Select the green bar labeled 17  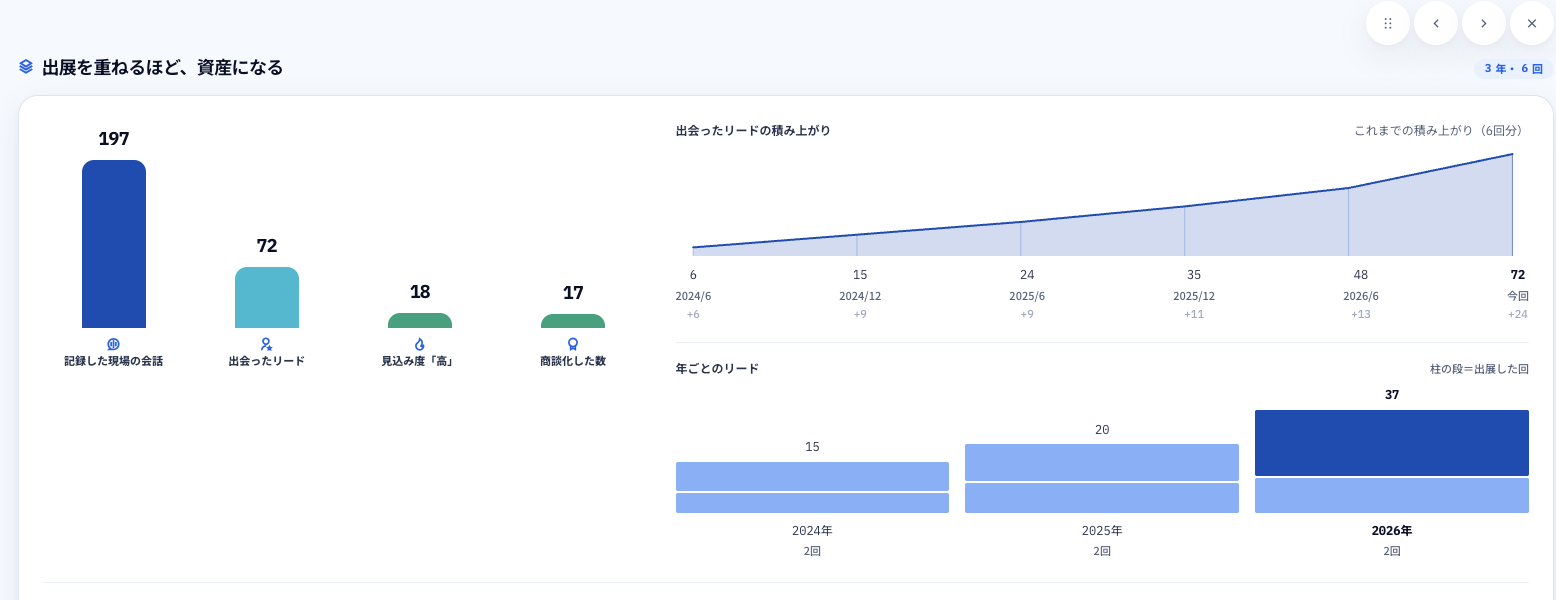click(x=573, y=321)
